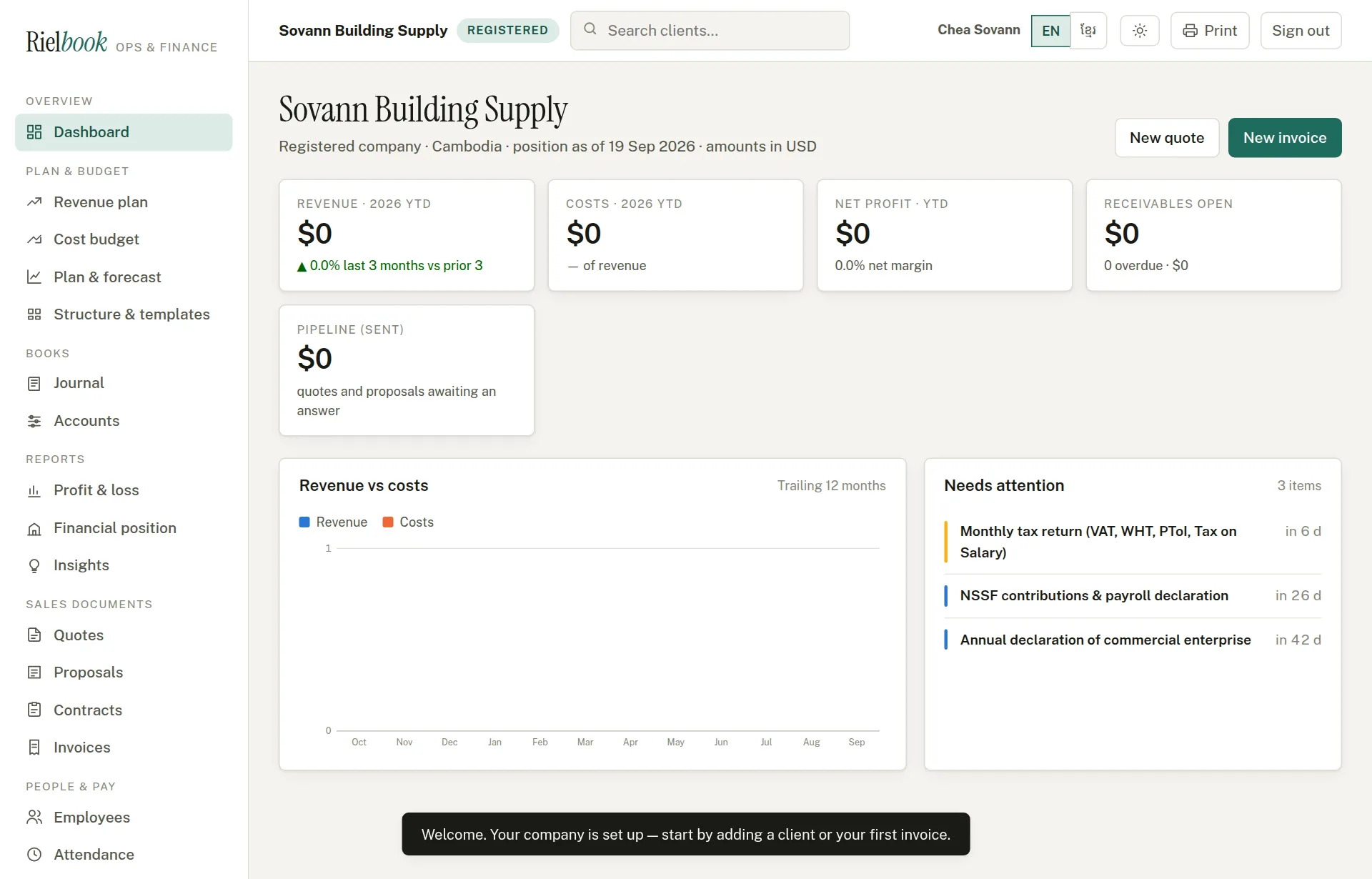Navigate to Financial position

[124, 529]
